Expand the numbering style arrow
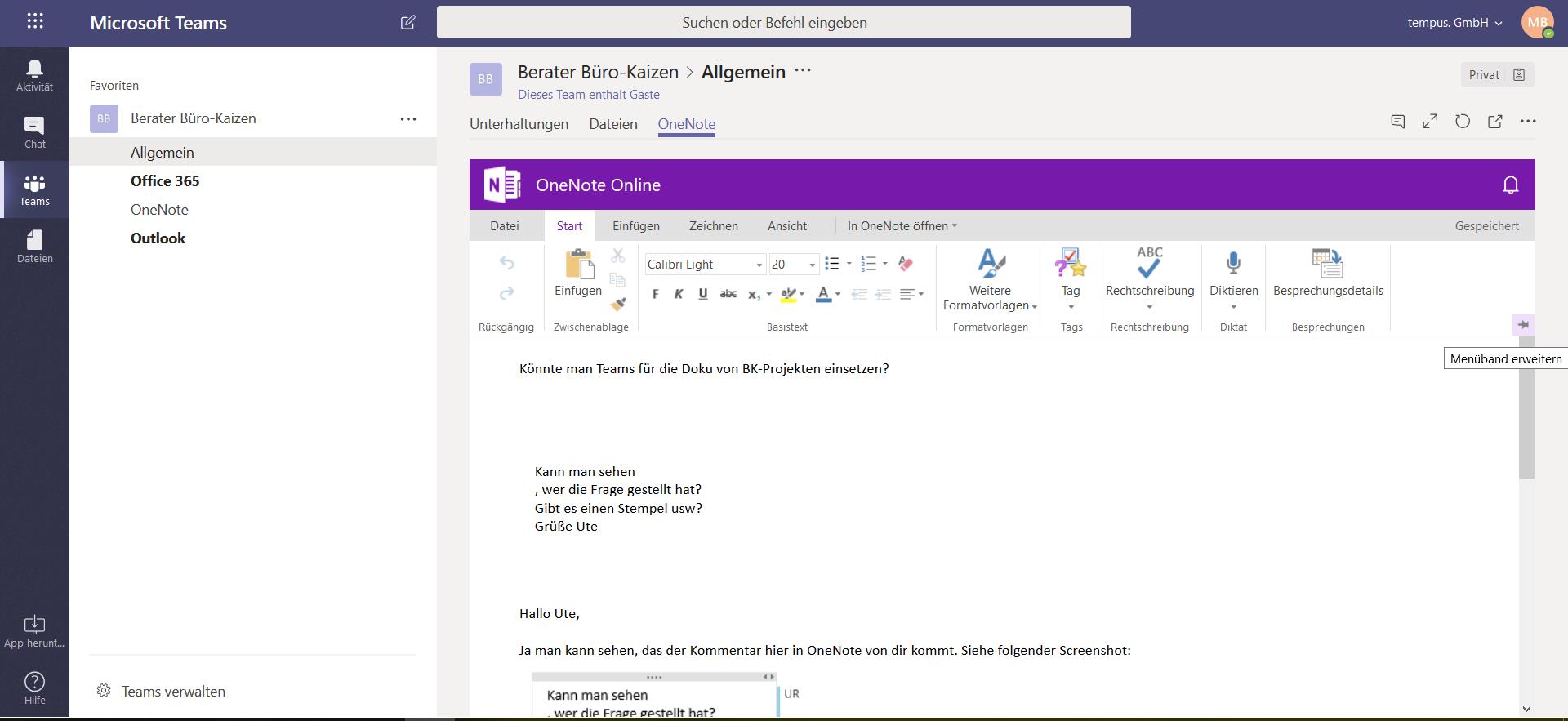The width and height of the screenshot is (1568, 721). point(885,264)
